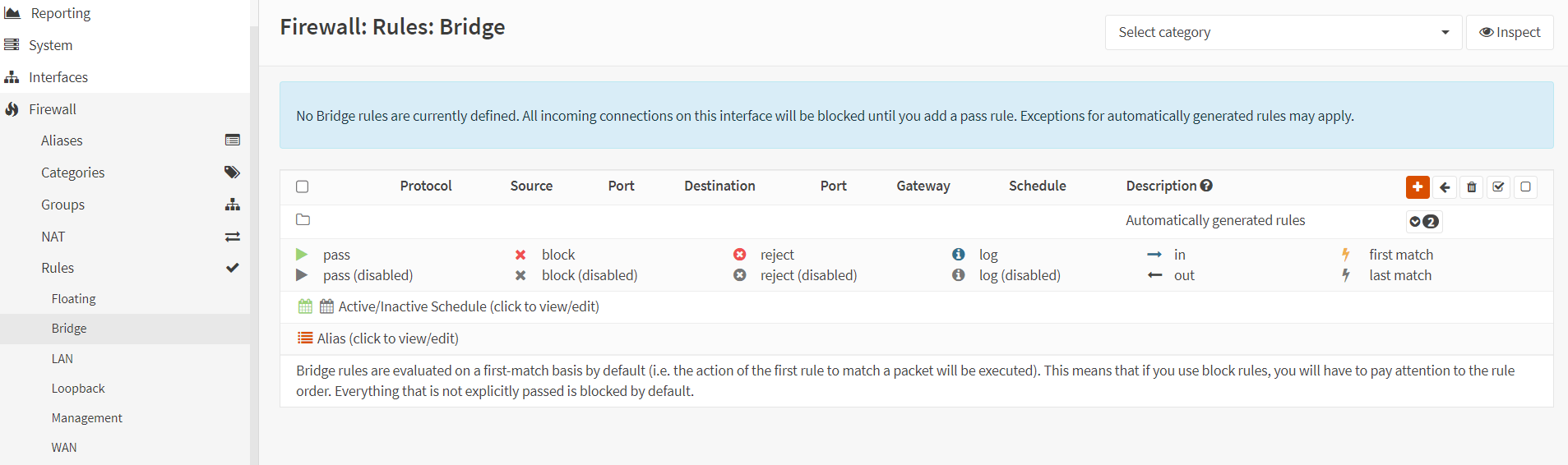Click the Categories tags icon in sidebar

click(x=233, y=173)
